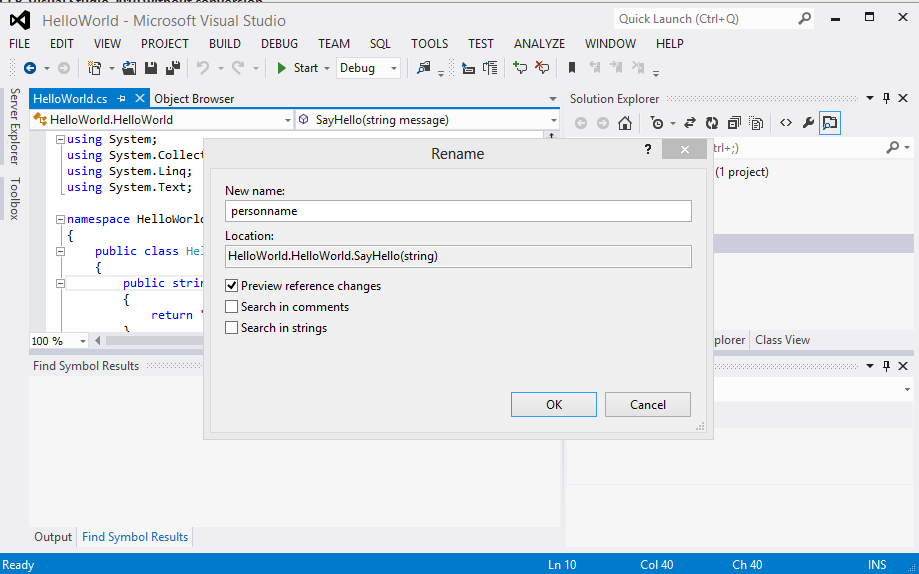Open the active documents list dropdown
Screen dimensions: 919x574
553,99
